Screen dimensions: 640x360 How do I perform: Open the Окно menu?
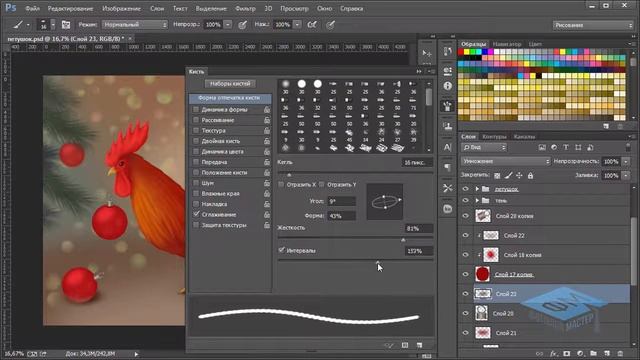(x=324, y=9)
